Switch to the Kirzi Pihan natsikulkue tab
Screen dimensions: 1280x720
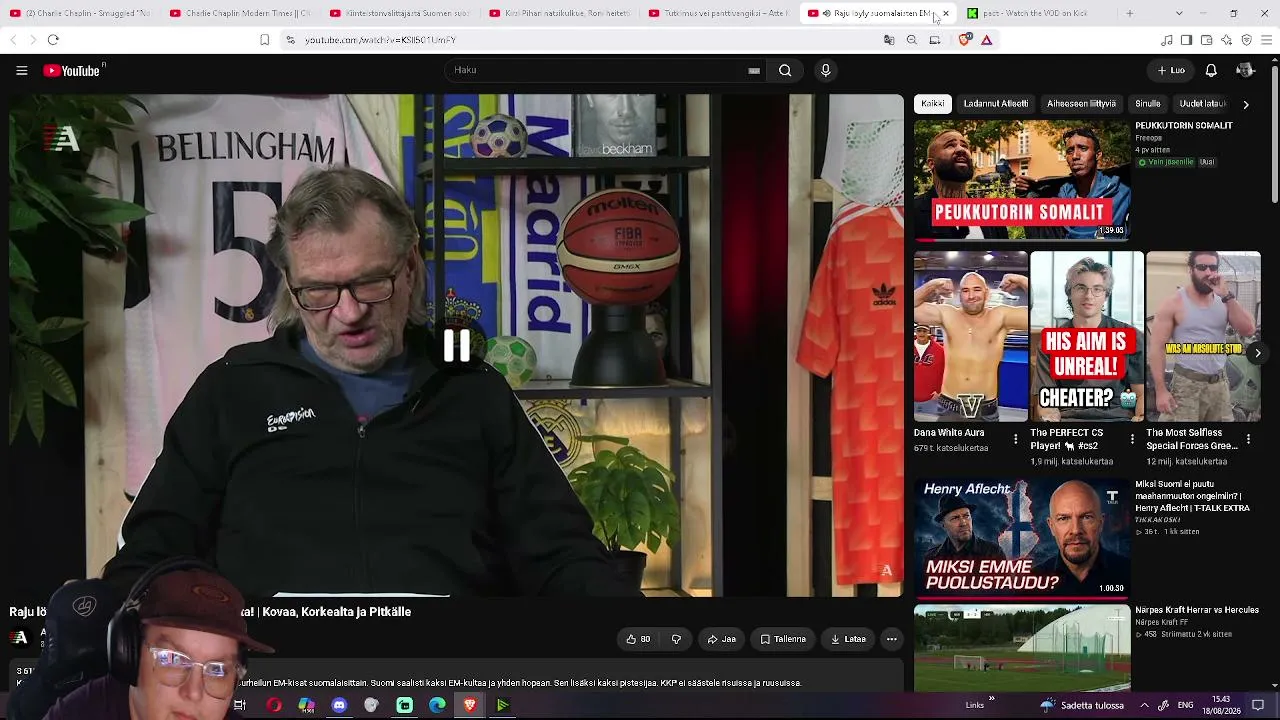click(560, 13)
